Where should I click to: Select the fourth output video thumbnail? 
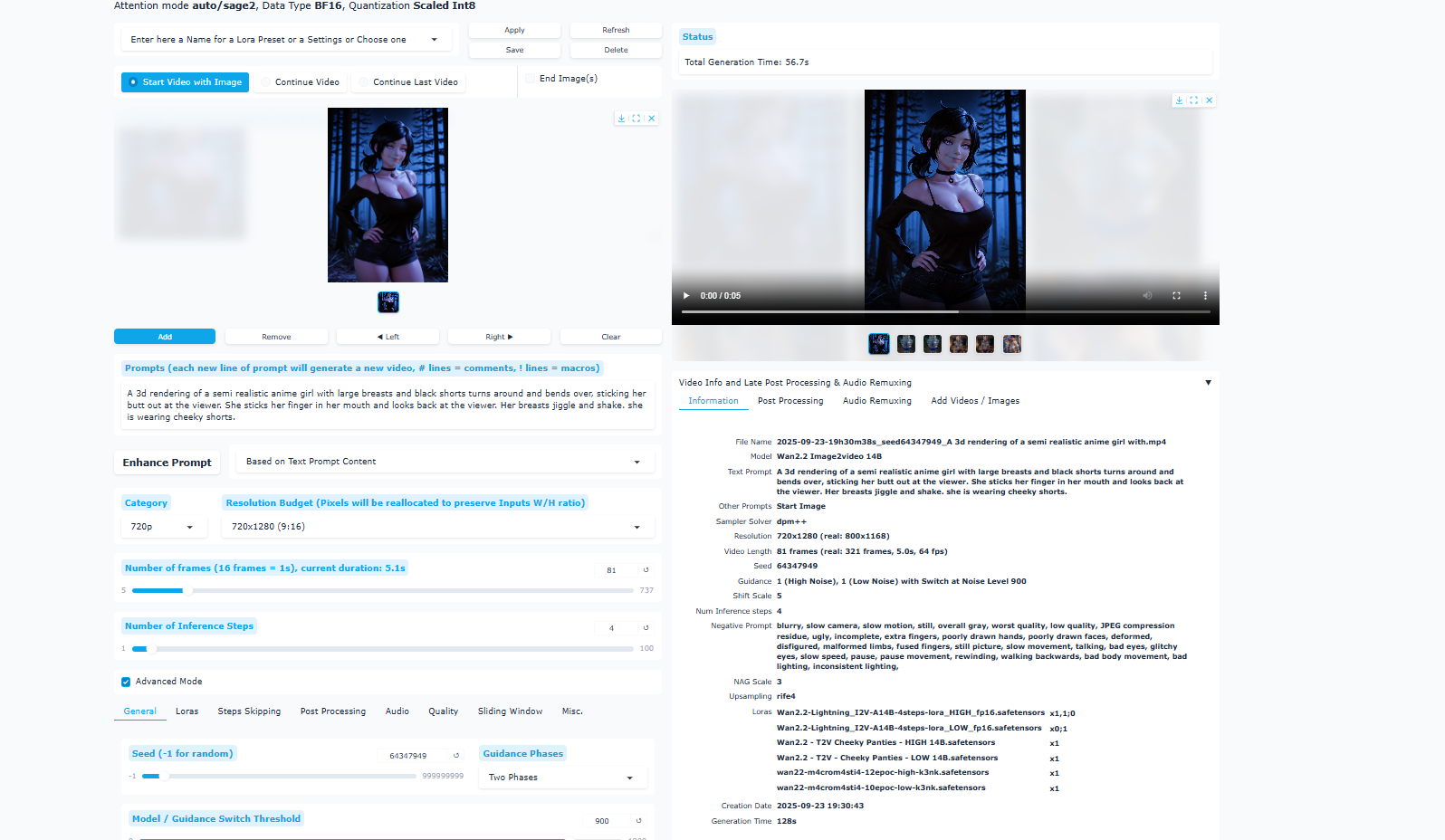[959, 344]
